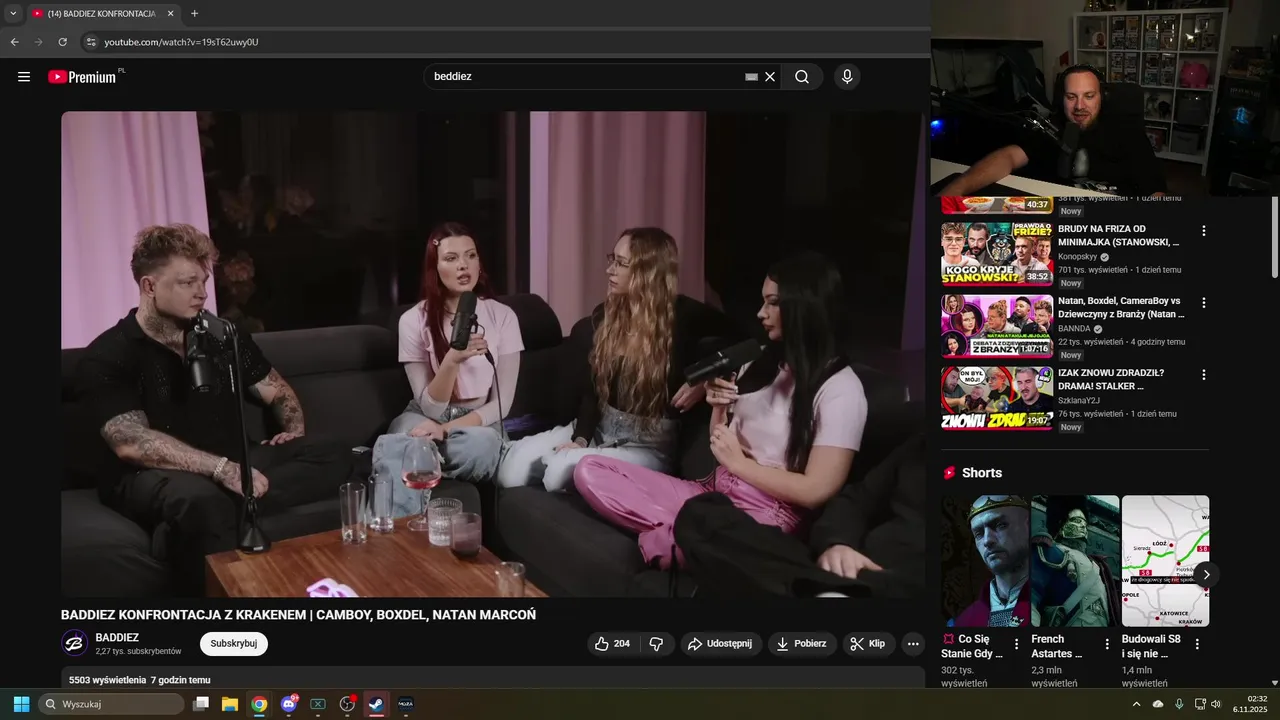Open Steam from the taskbar
The height and width of the screenshot is (720, 1280).
tap(376, 704)
